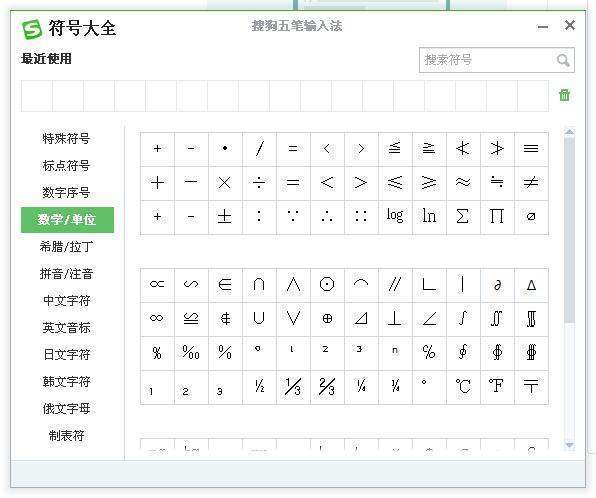Insert the ∏ product symbol
Screen dimensions: 596x498
497,217
